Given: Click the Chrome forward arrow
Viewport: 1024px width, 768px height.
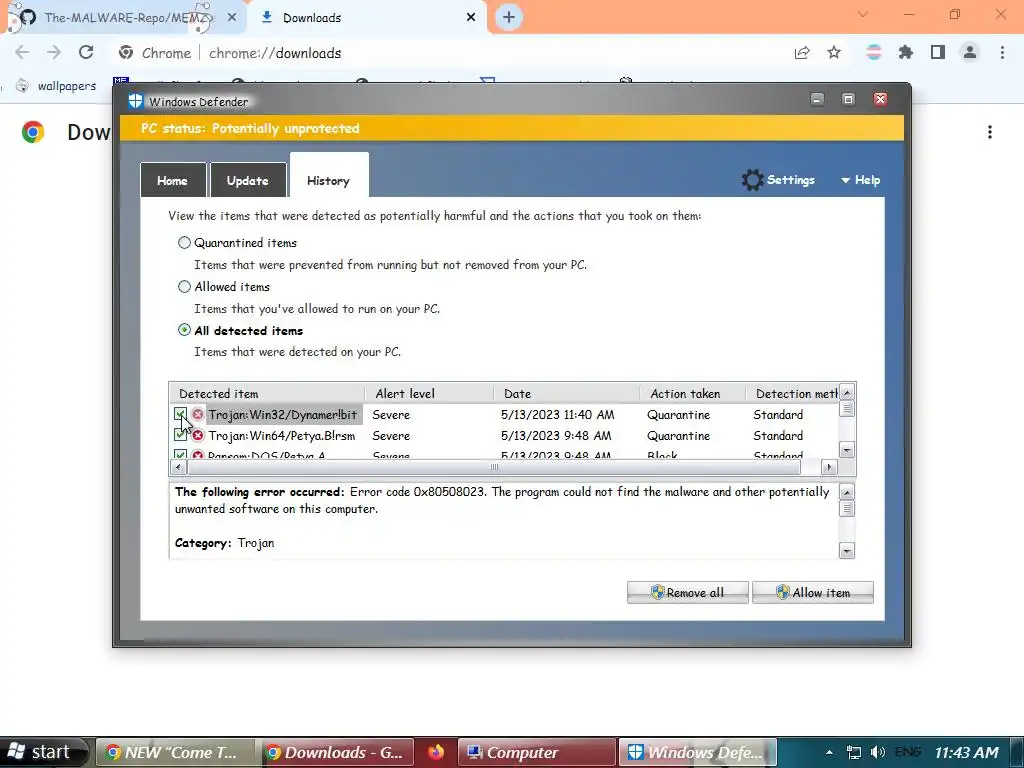Looking at the screenshot, I should [54, 53].
